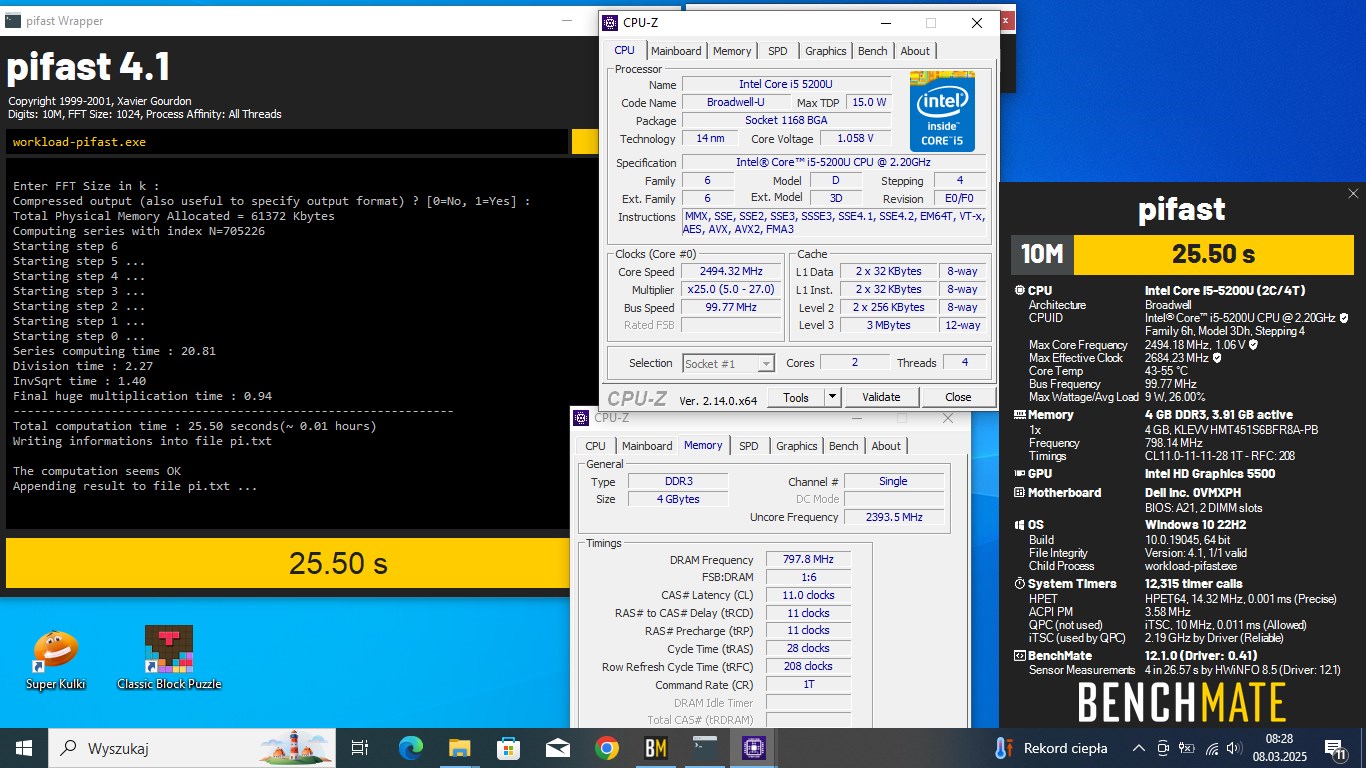Viewport: 1366px width, 768px height.
Task: Open the Memory tab in front CPU-Z window
Action: 732,51
